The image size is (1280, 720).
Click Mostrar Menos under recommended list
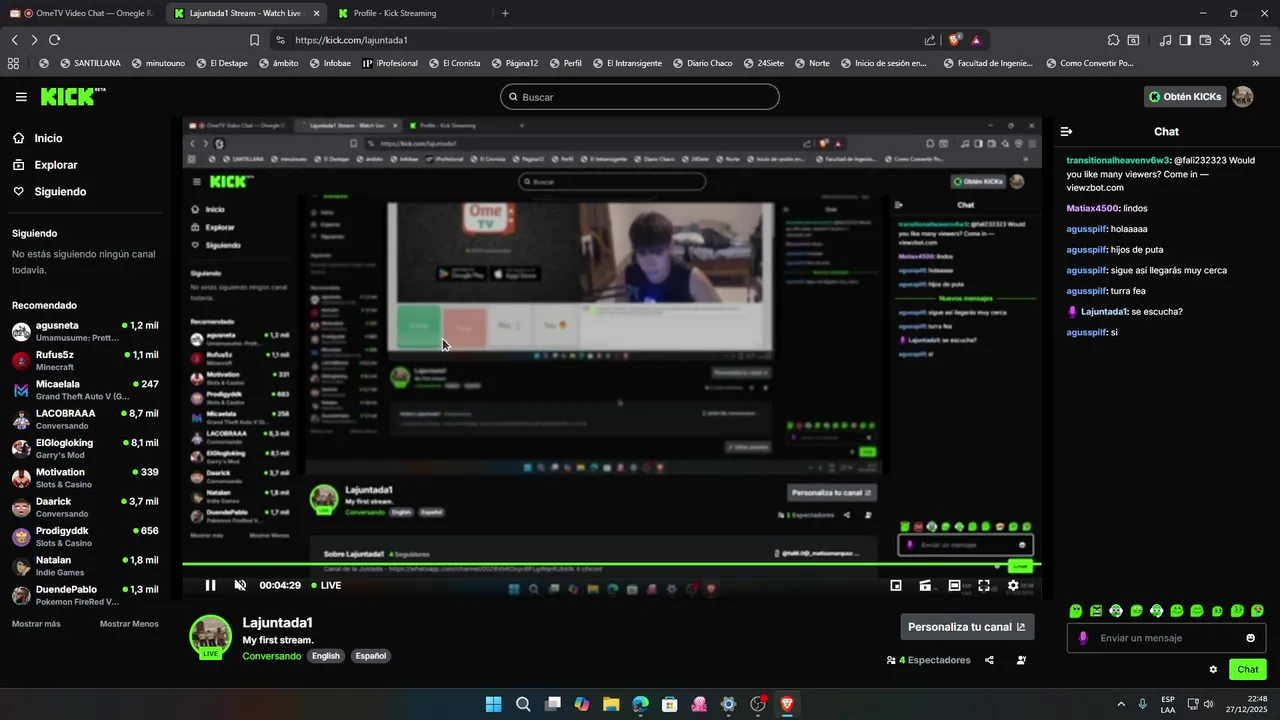pyautogui.click(x=129, y=624)
